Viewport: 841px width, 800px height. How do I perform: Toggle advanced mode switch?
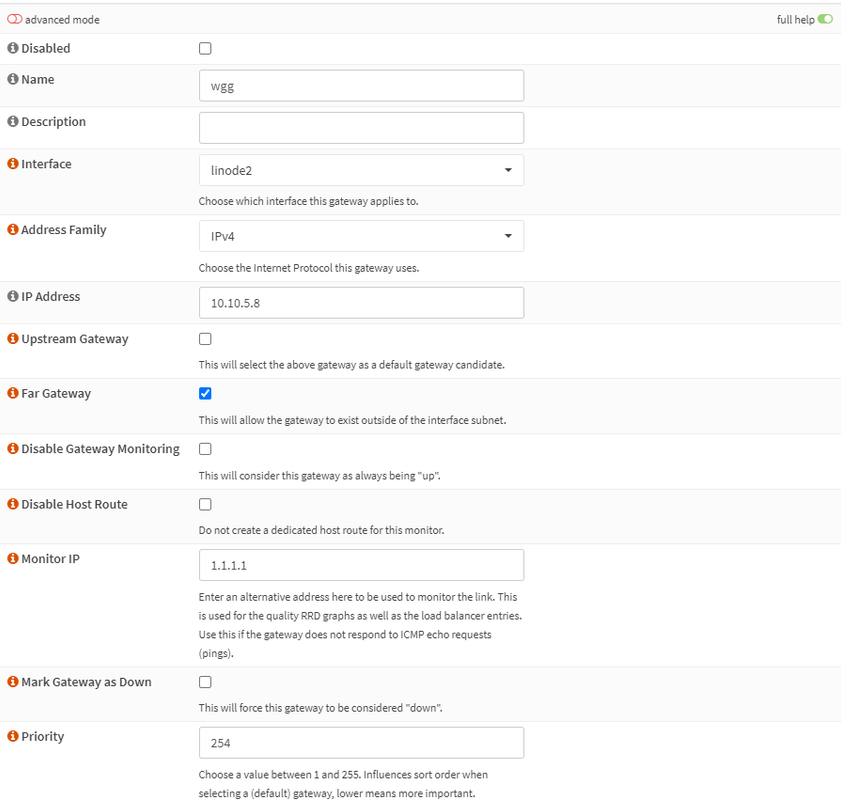(15, 19)
